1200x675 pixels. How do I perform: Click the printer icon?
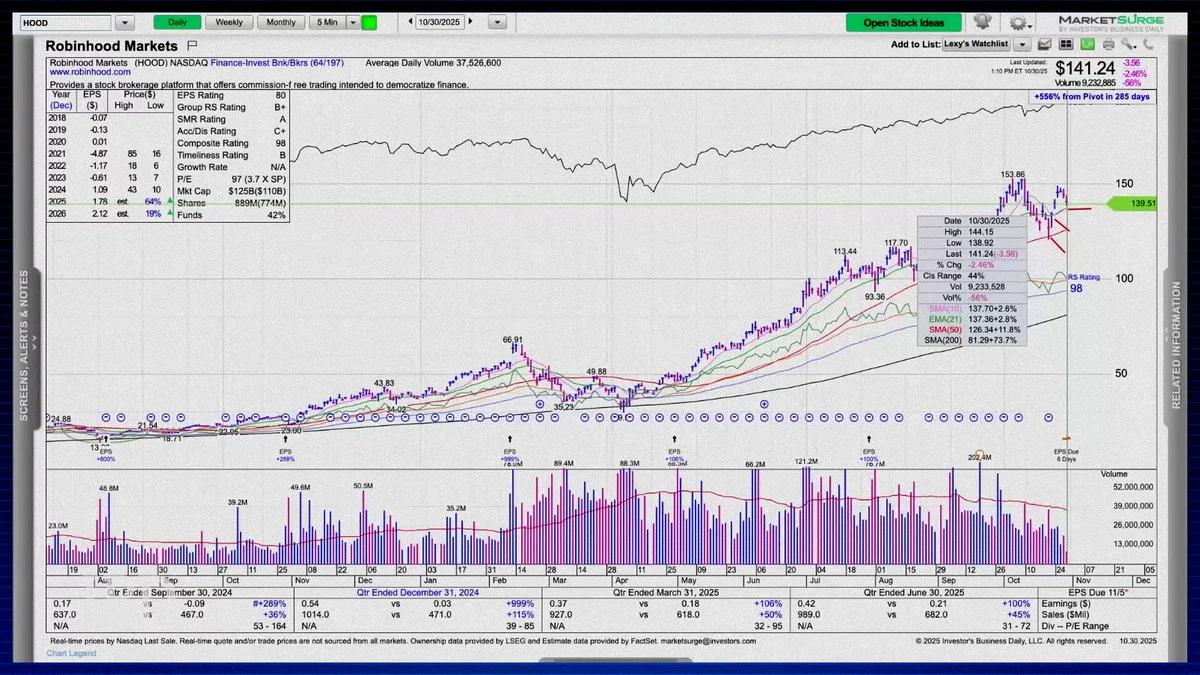1108,44
